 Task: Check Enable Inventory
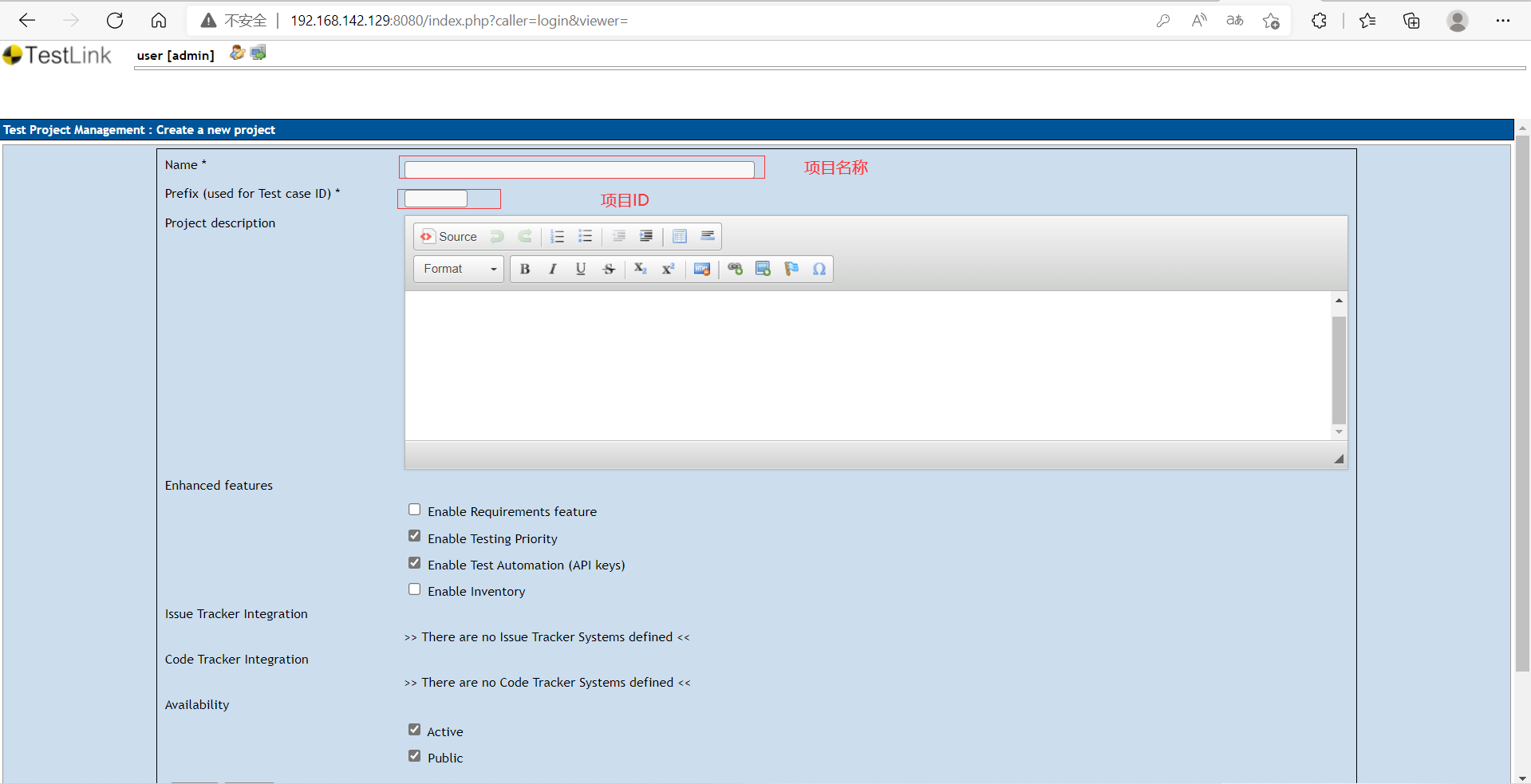414,589
